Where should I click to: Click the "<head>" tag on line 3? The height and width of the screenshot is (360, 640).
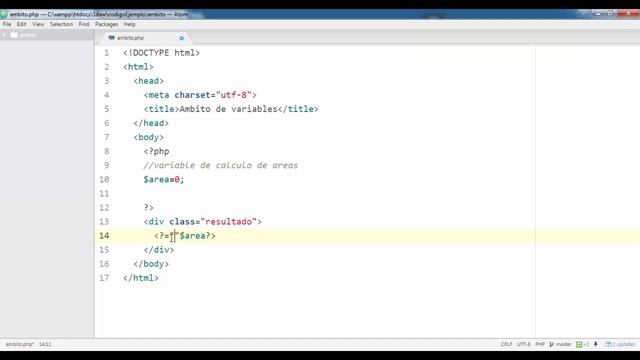149,81
